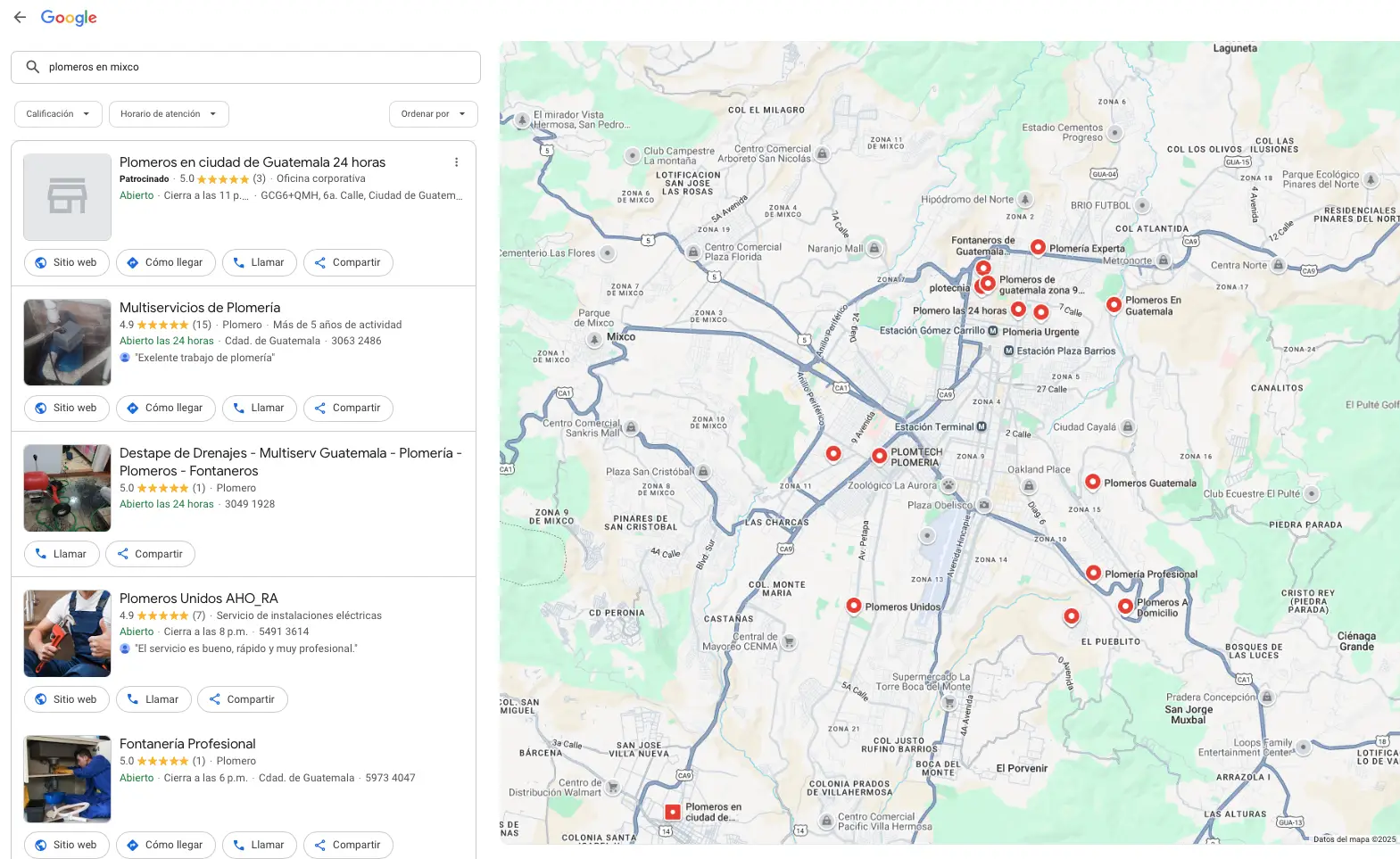
Task: Click the magnifying glass search icon
Action: tap(33, 67)
